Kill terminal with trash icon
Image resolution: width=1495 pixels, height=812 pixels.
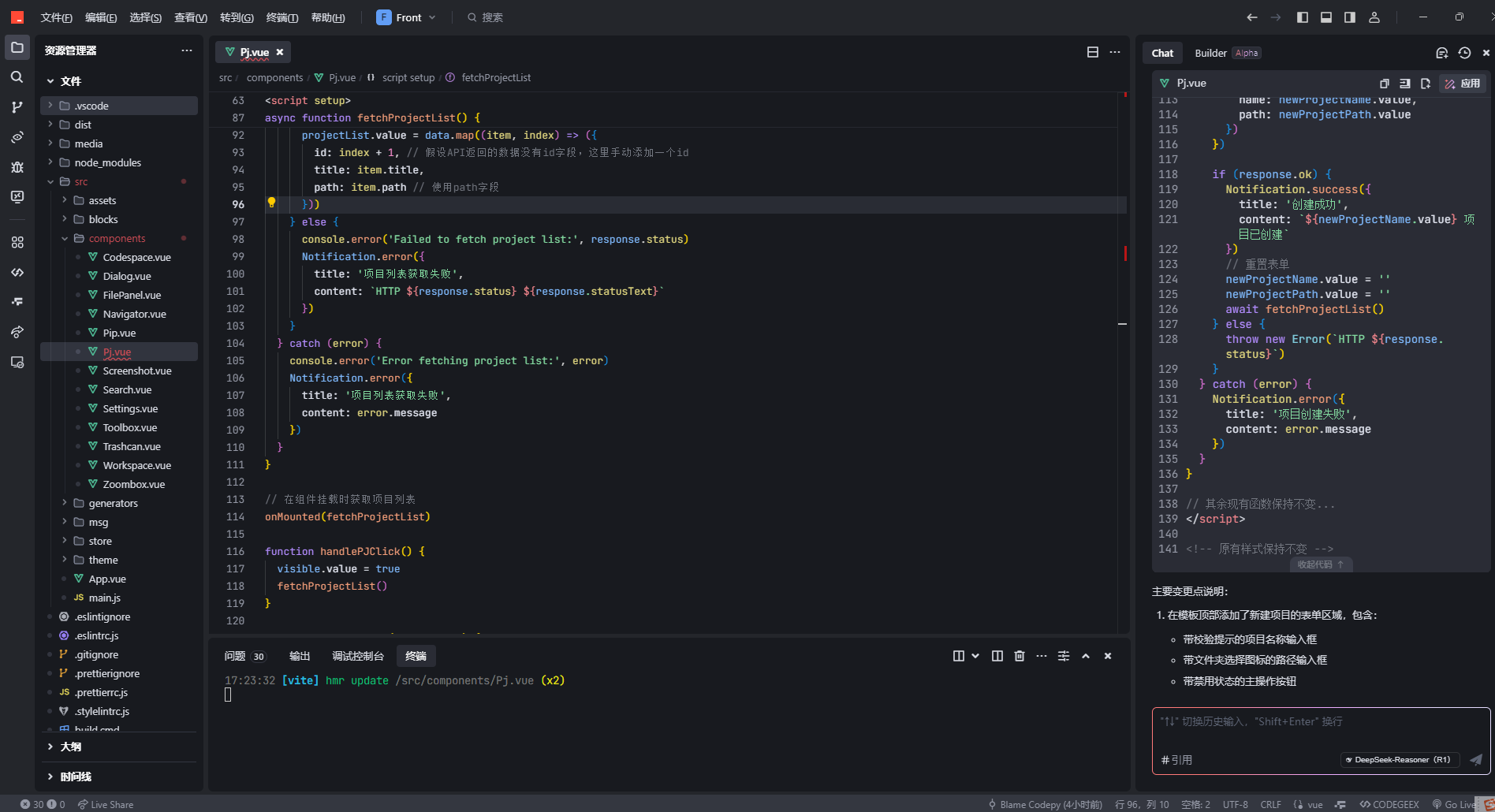[x=1020, y=656]
